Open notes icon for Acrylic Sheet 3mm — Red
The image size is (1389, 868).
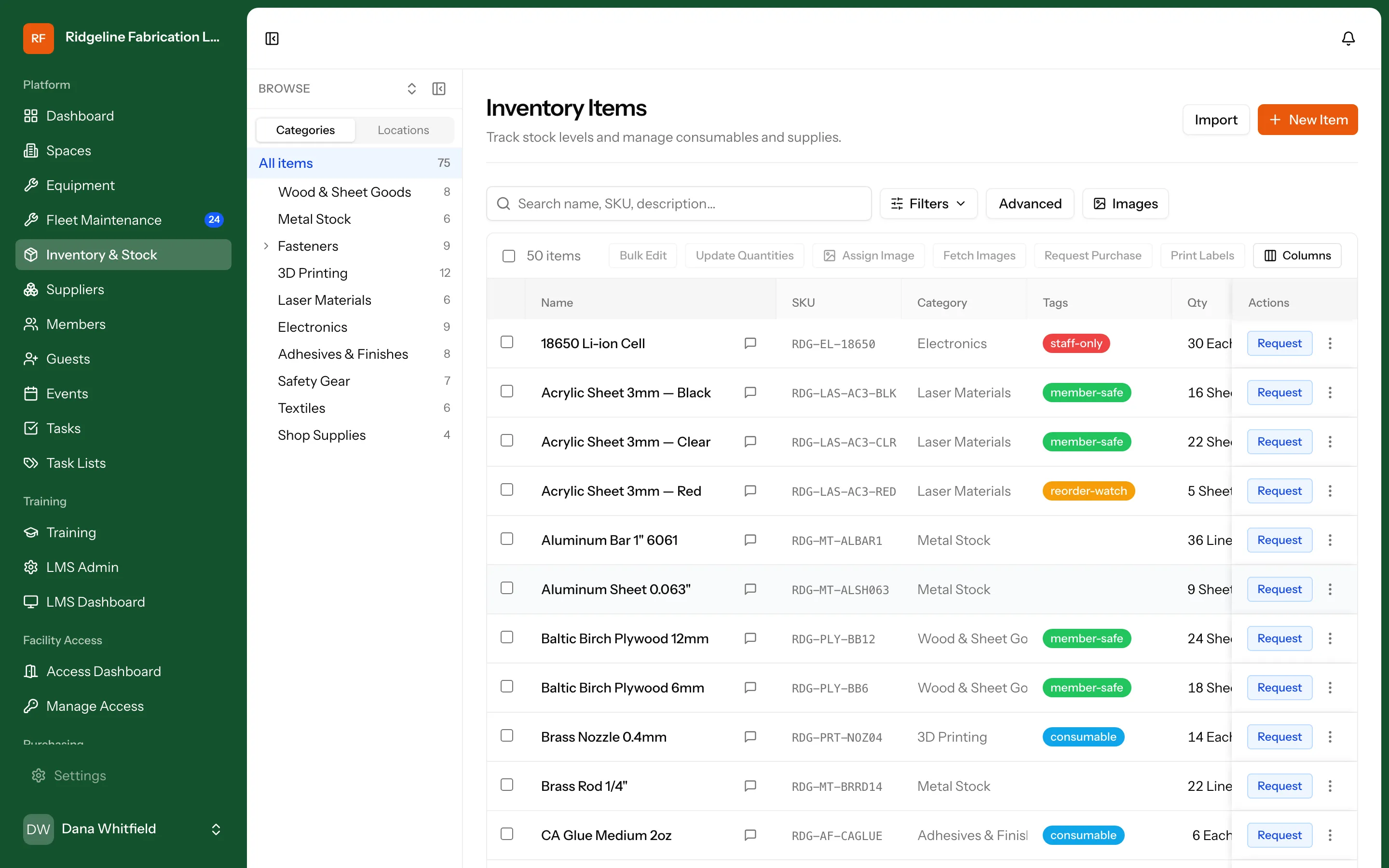click(x=750, y=491)
